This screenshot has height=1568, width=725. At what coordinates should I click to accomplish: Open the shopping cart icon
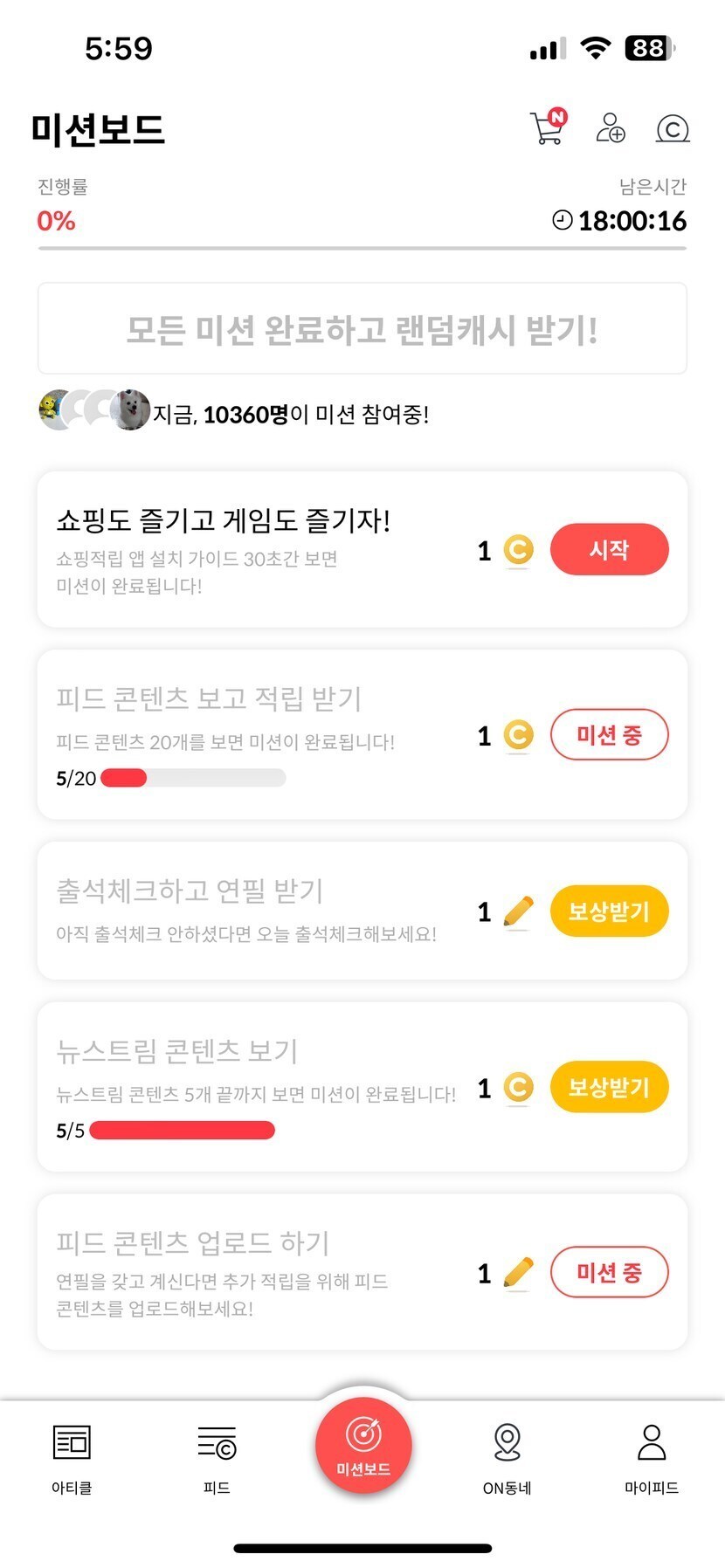(548, 128)
